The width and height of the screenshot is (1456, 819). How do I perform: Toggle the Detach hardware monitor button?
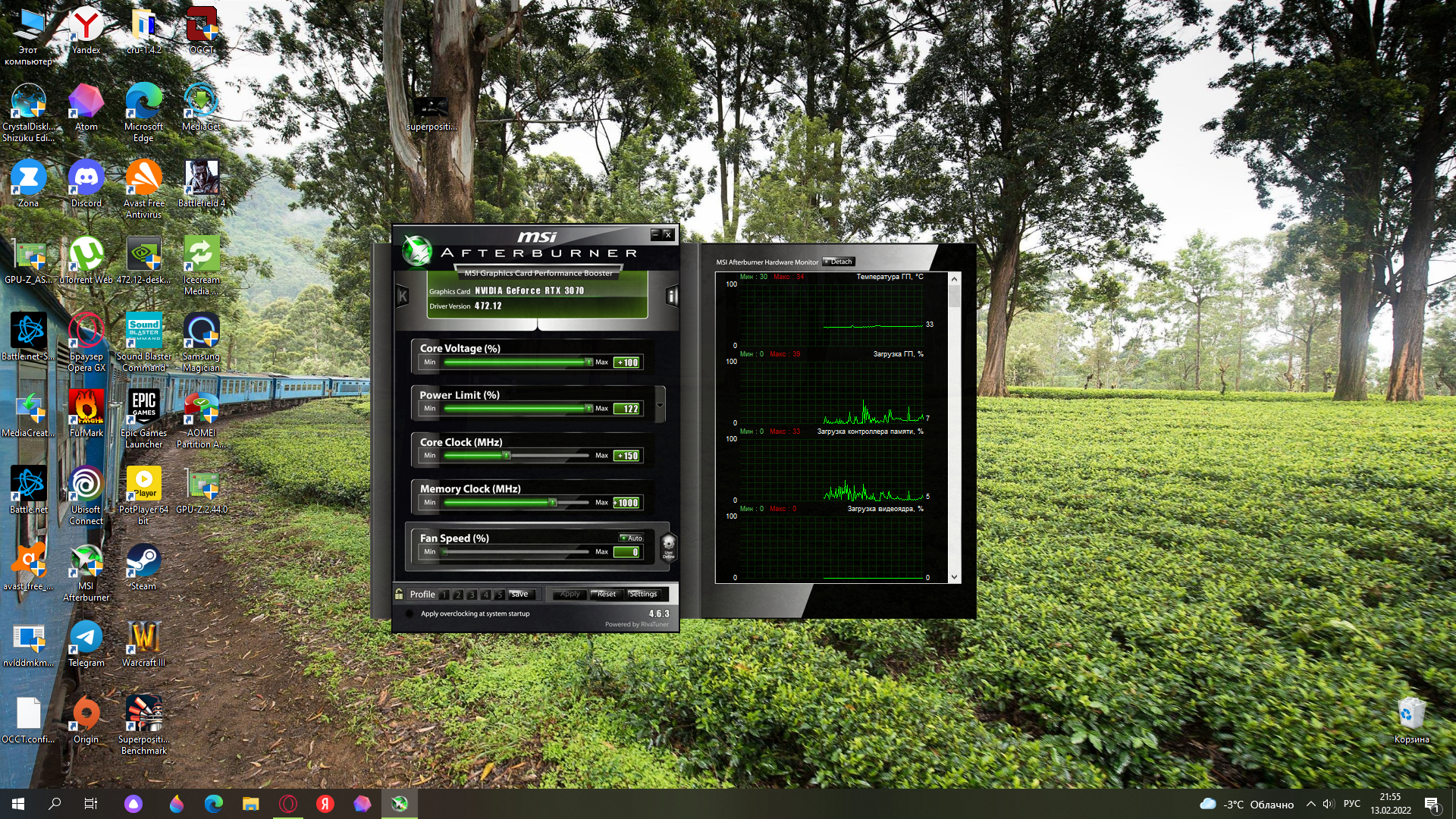click(838, 262)
